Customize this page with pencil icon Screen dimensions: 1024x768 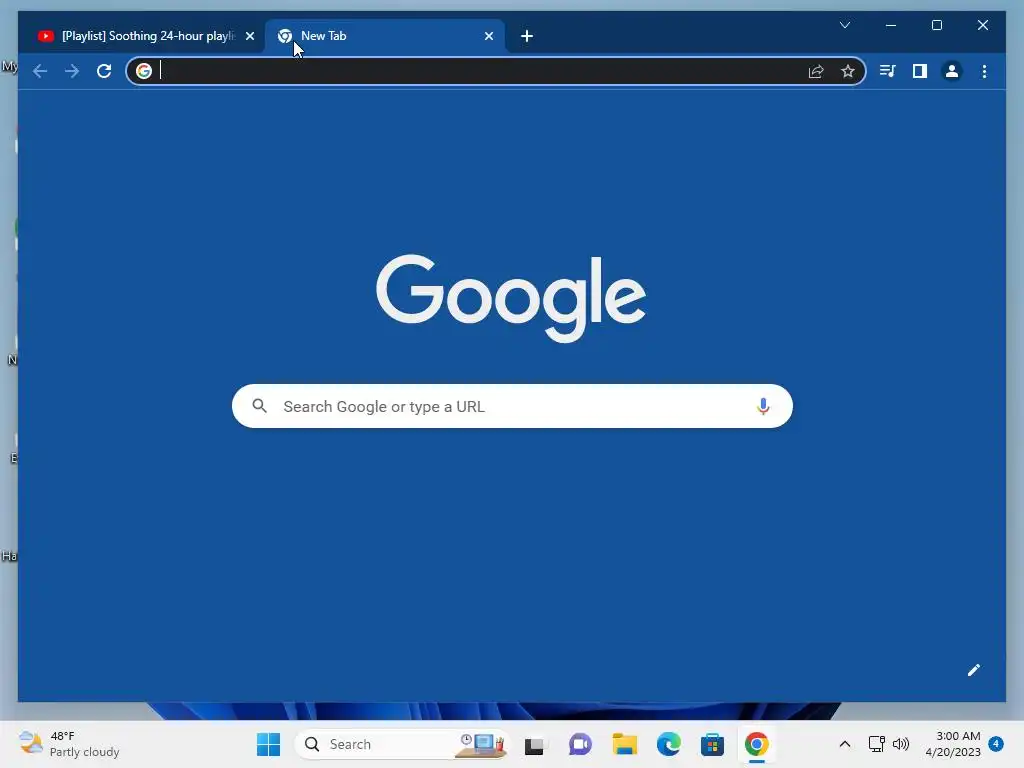click(974, 670)
